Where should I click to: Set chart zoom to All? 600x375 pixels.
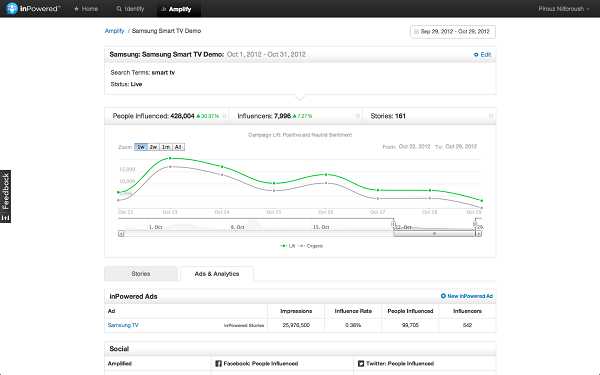point(178,147)
